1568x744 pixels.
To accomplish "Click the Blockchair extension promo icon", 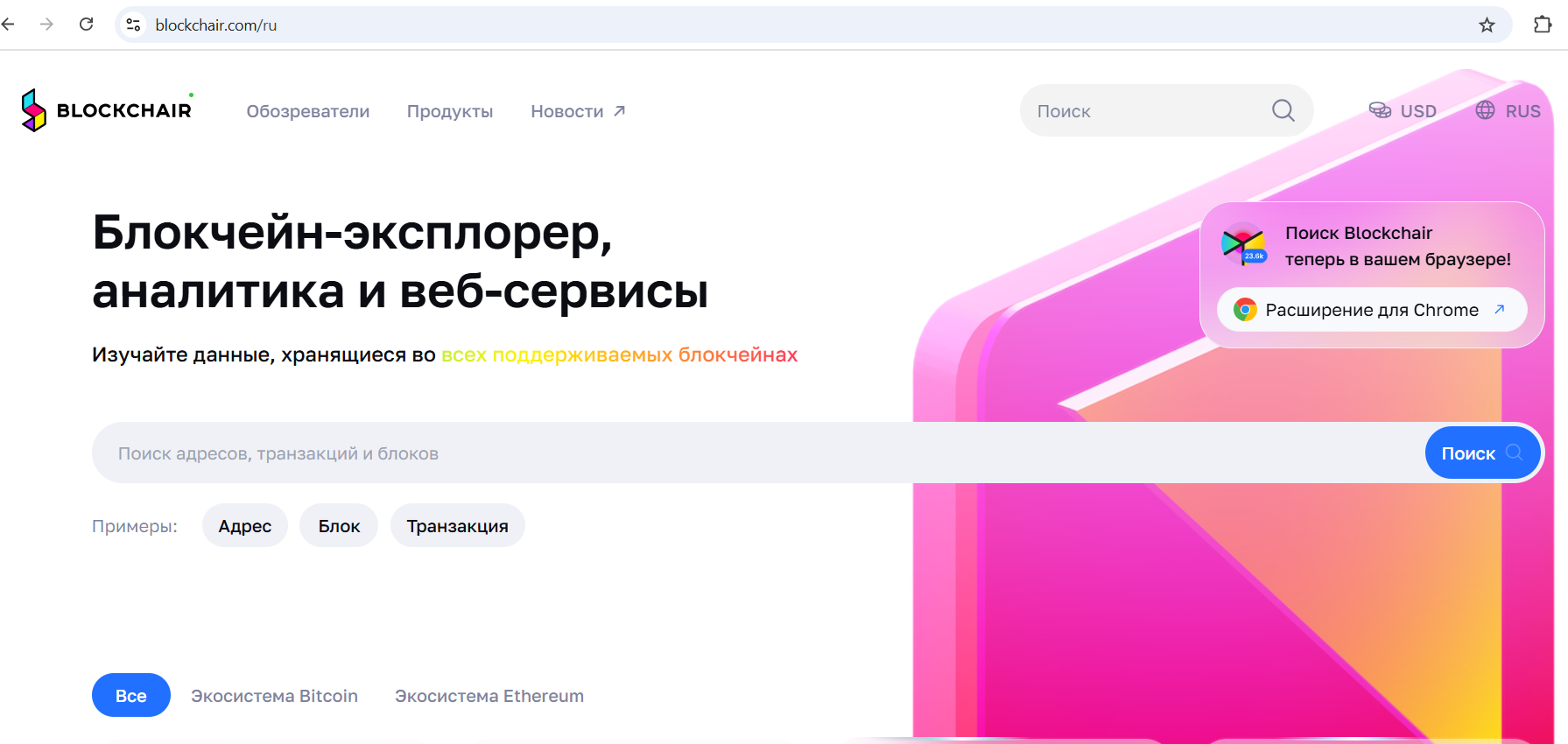I will pyautogui.click(x=1243, y=244).
